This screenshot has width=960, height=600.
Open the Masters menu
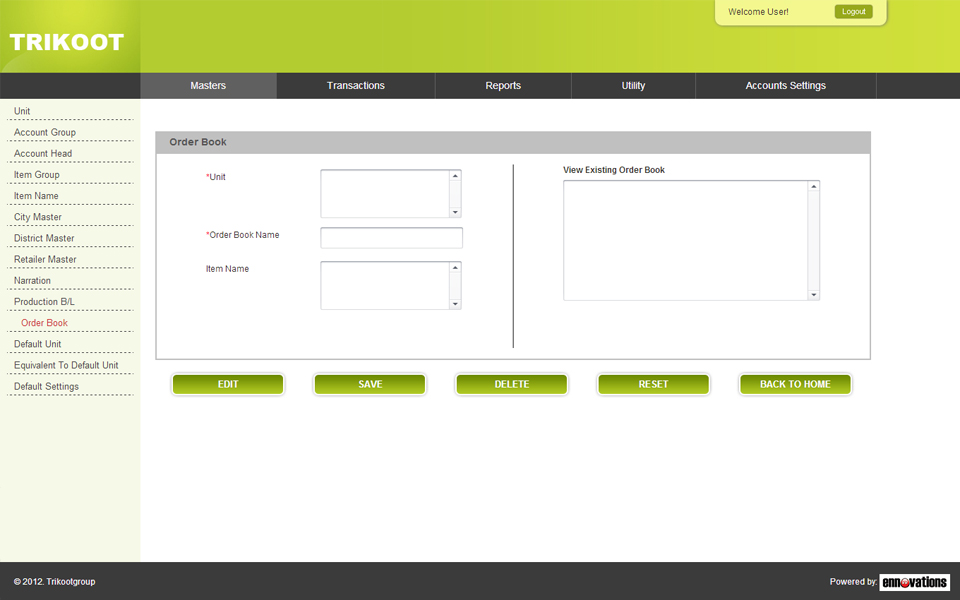[x=208, y=86]
